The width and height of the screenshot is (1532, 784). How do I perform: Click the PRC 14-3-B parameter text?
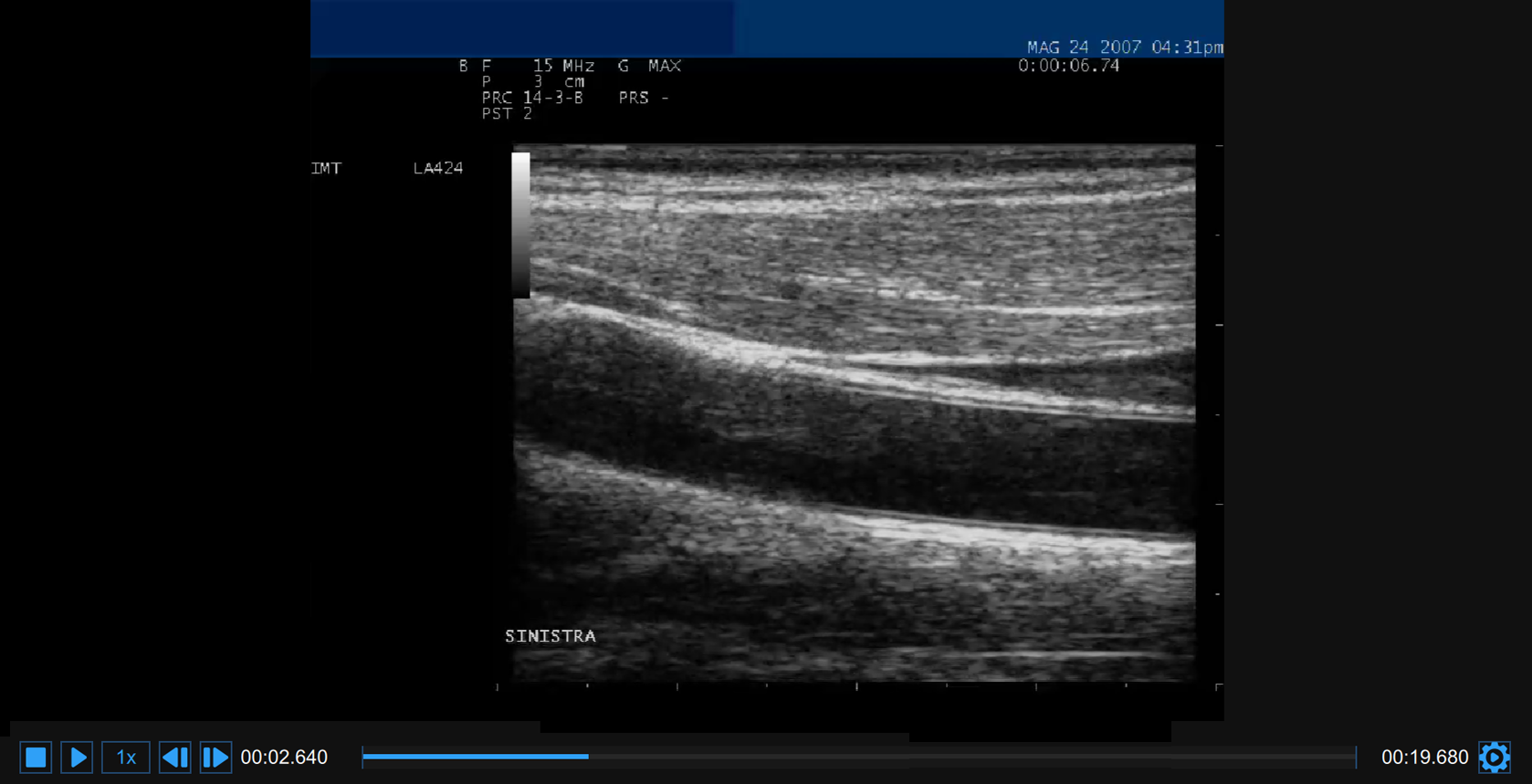coord(532,98)
